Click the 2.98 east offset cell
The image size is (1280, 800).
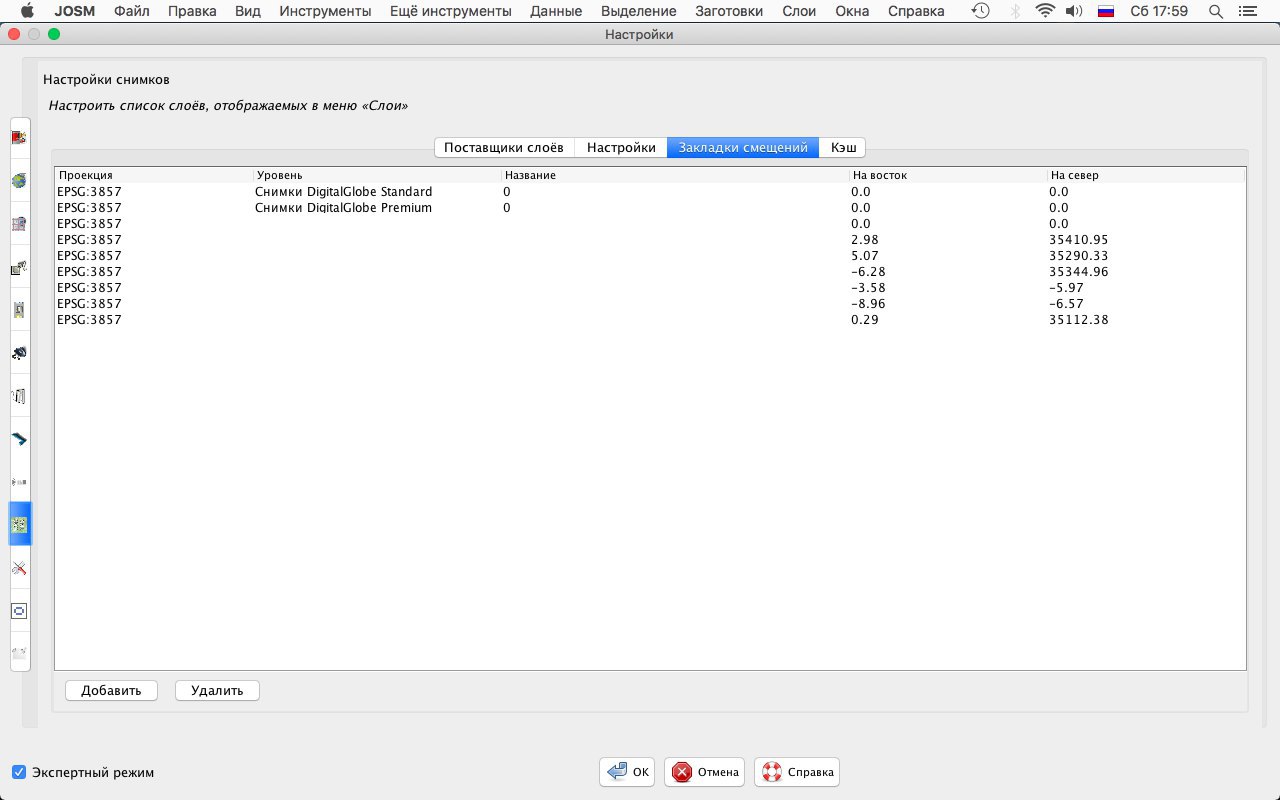[949, 239]
